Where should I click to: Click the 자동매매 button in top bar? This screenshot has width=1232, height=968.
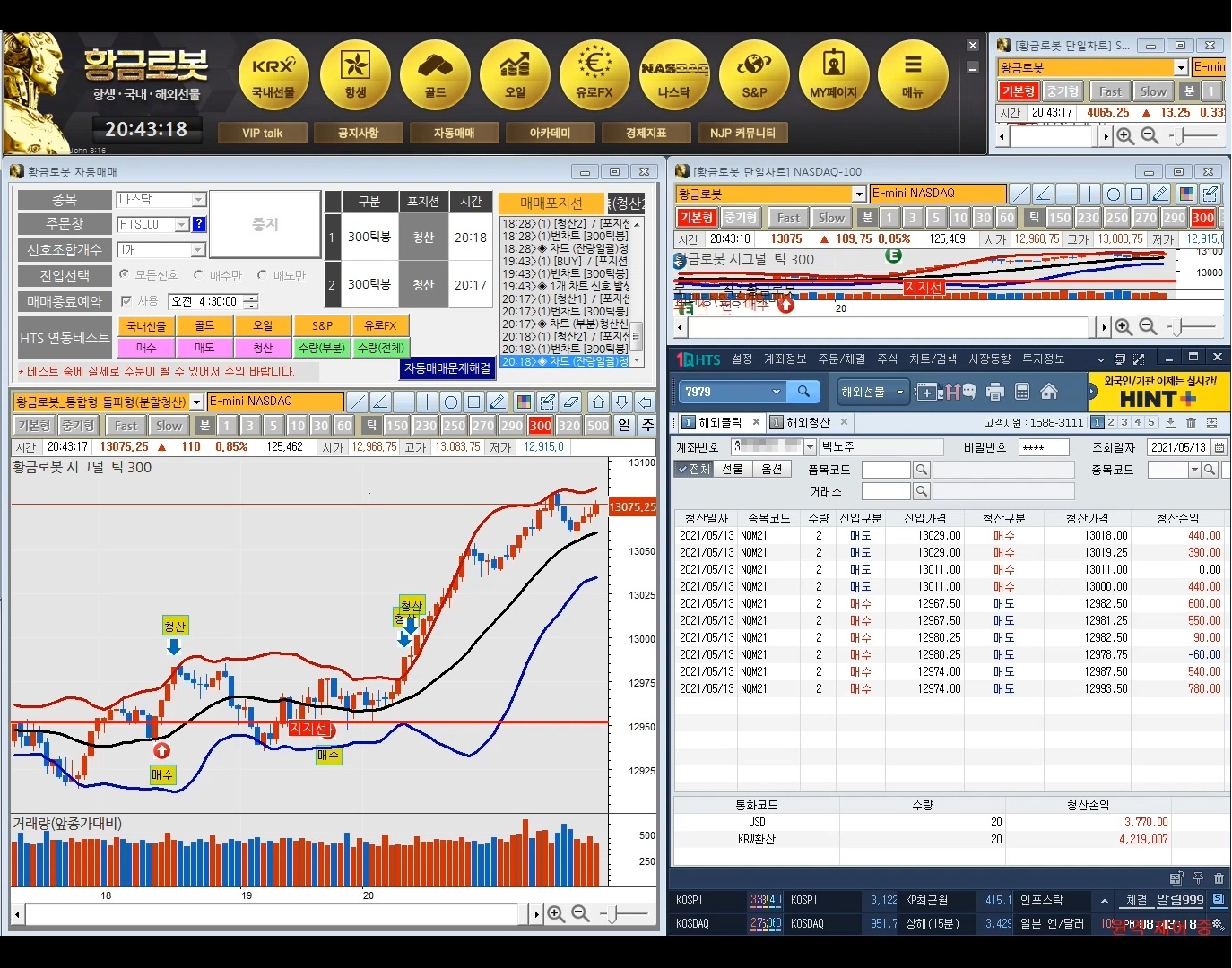click(x=454, y=133)
